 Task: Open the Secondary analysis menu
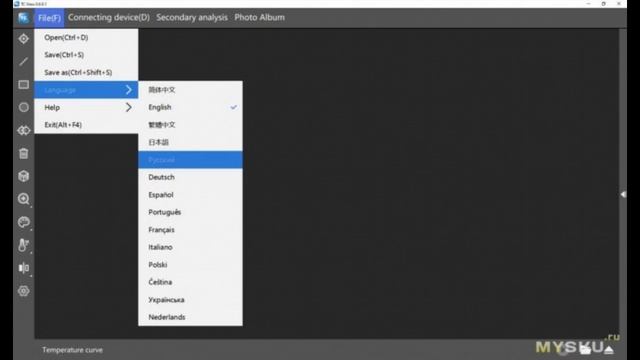click(192, 18)
